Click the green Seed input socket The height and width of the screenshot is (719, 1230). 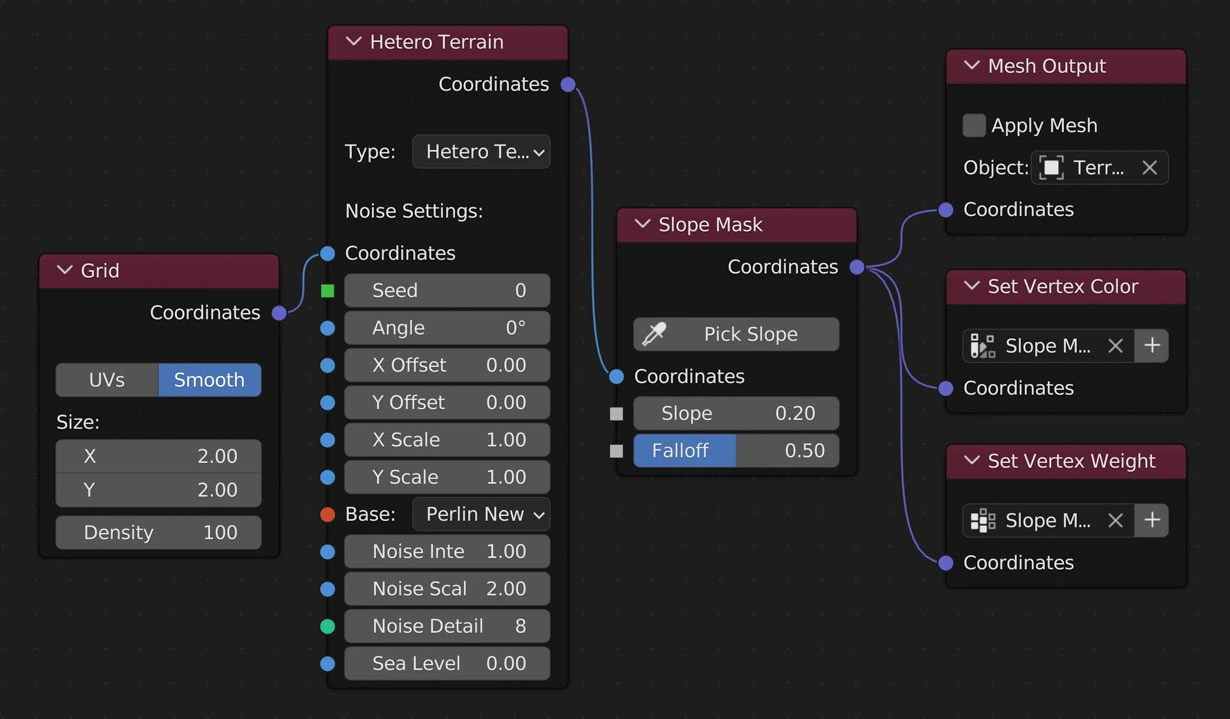coord(328,291)
